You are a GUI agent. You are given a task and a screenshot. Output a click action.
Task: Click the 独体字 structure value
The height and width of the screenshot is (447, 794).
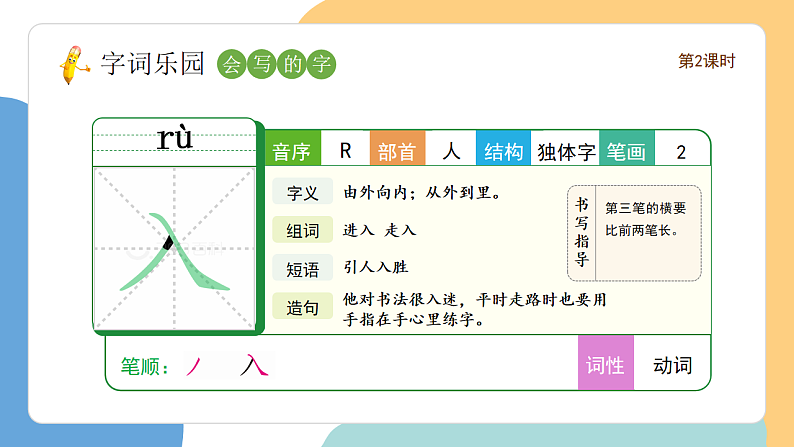pyautogui.click(x=566, y=152)
